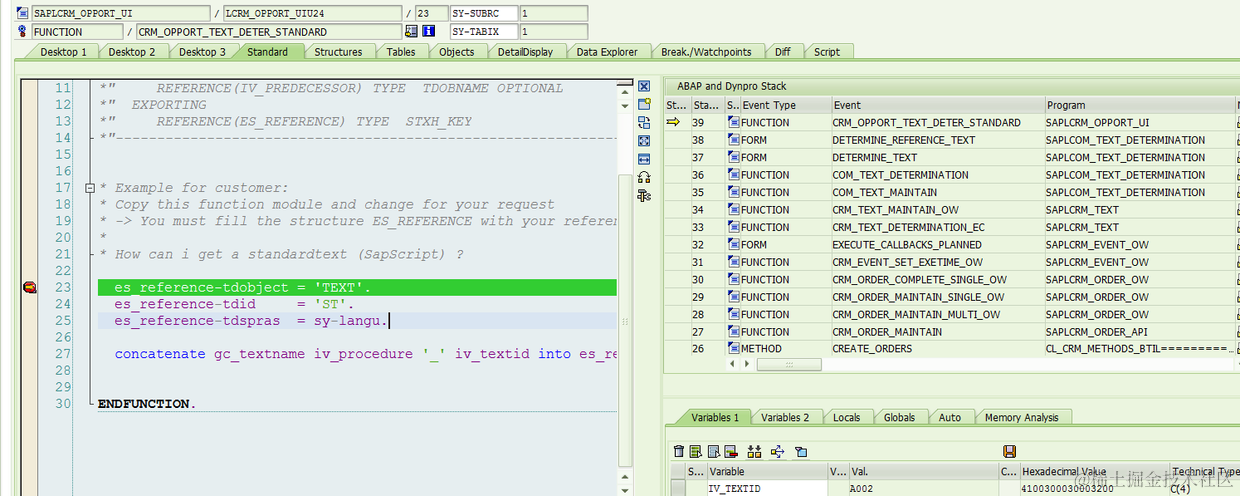Click second variables toolbar icon with green arrow
This screenshot has height=496, width=1240.
[697, 452]
